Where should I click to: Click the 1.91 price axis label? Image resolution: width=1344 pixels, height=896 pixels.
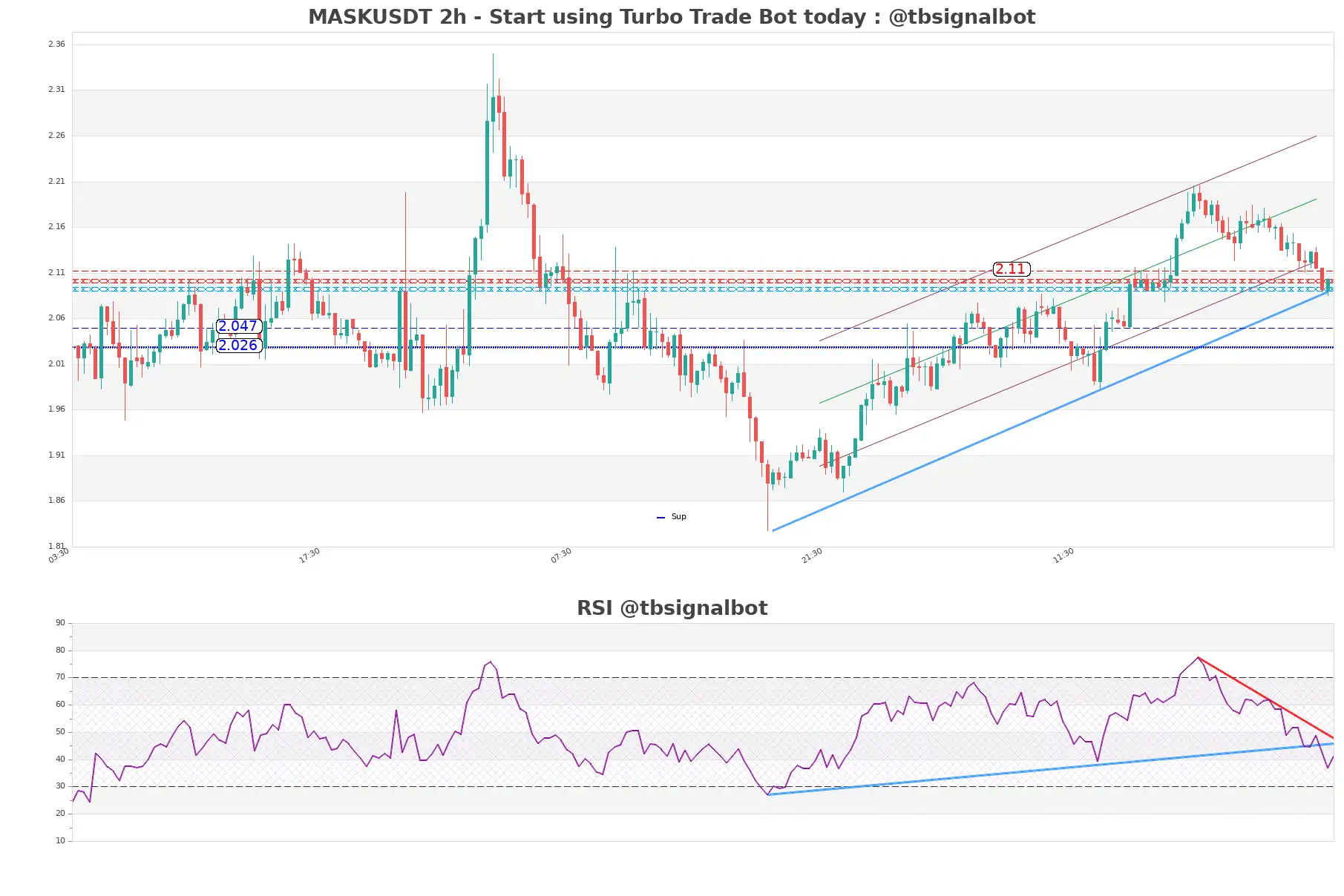tap(56, 455)
